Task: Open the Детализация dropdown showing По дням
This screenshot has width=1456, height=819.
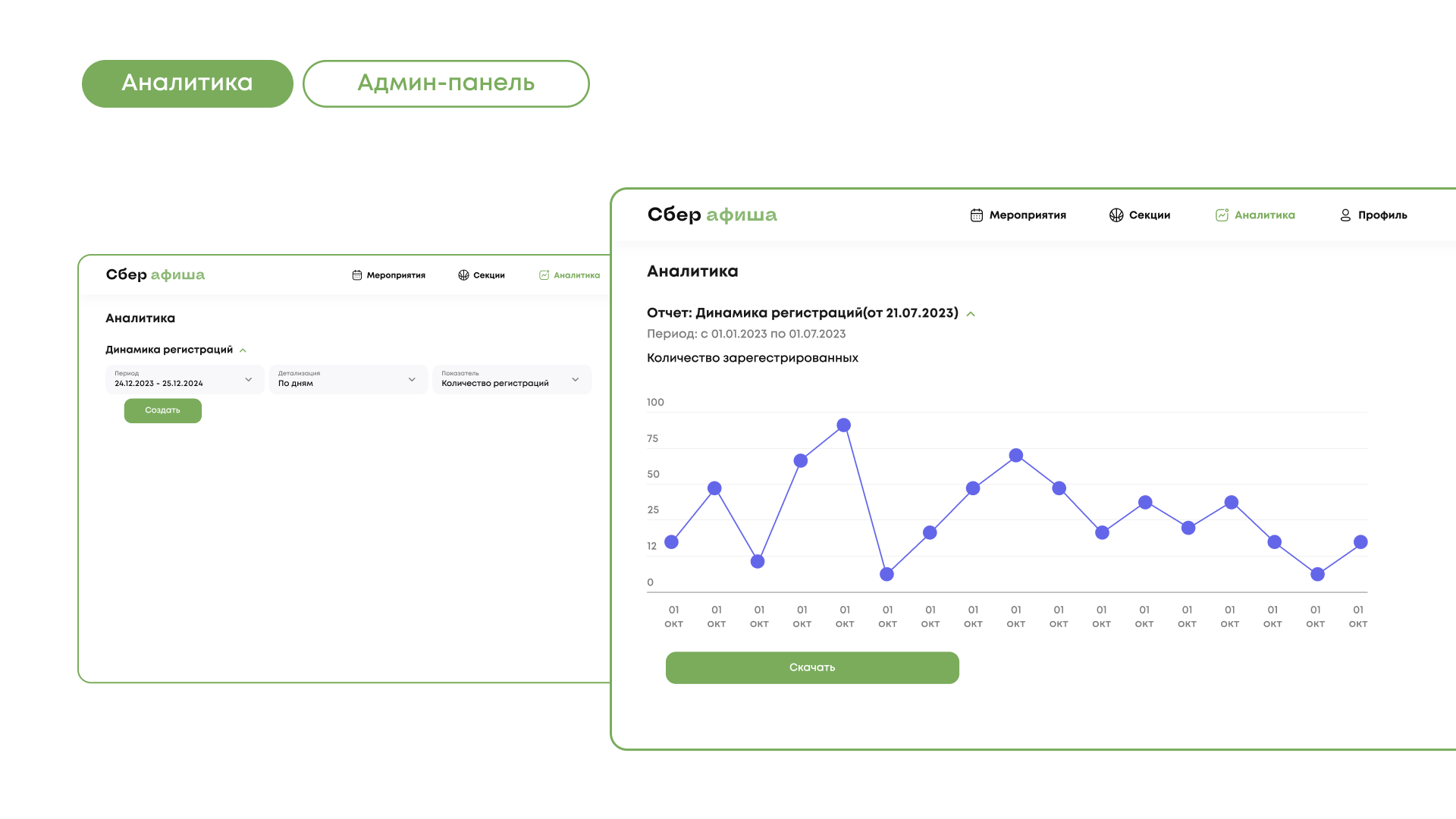Action: pyautogui.click(x=348, y=379)
